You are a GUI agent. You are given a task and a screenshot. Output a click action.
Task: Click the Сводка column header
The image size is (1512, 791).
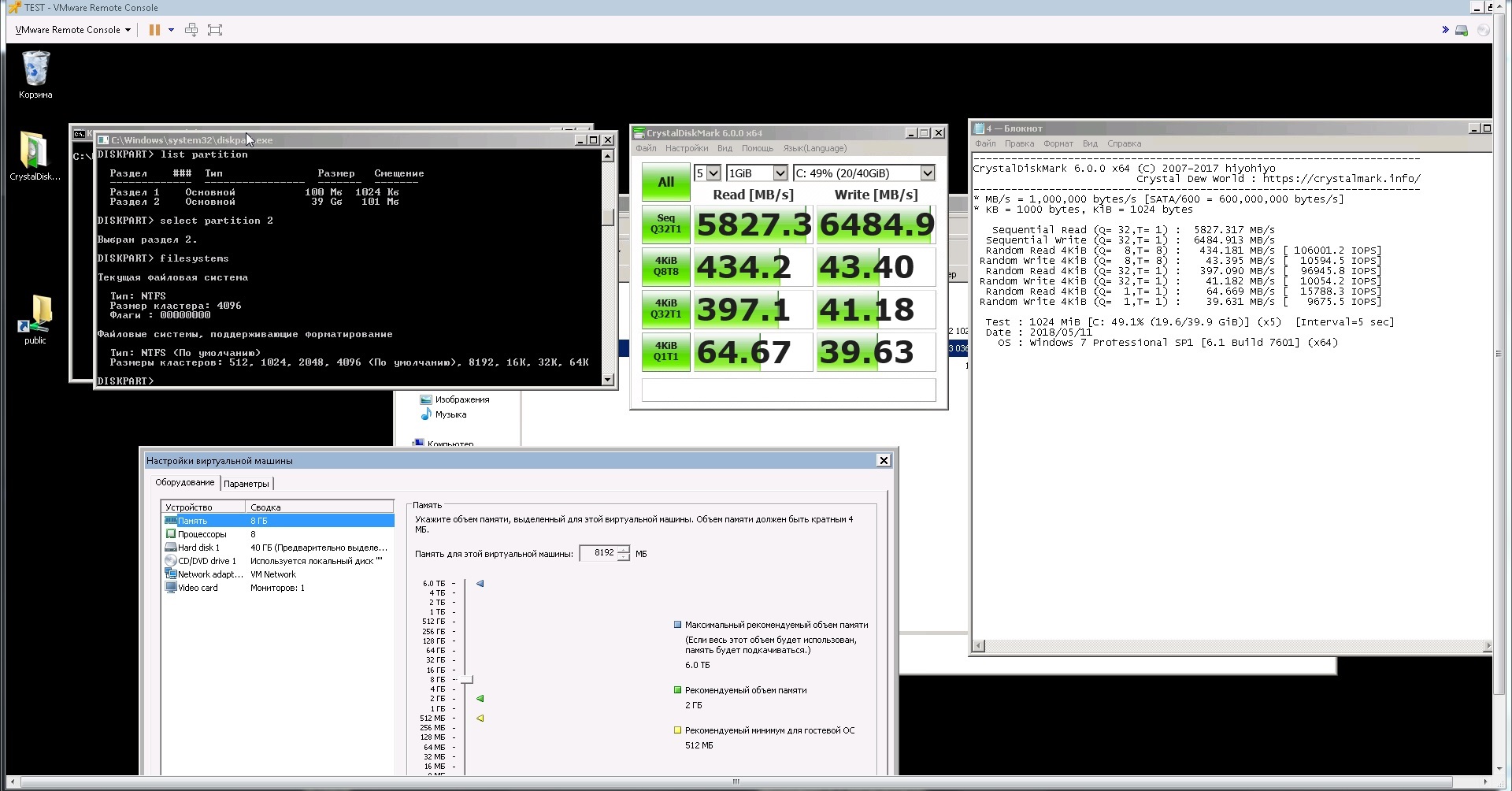click(x=319, y=507)
